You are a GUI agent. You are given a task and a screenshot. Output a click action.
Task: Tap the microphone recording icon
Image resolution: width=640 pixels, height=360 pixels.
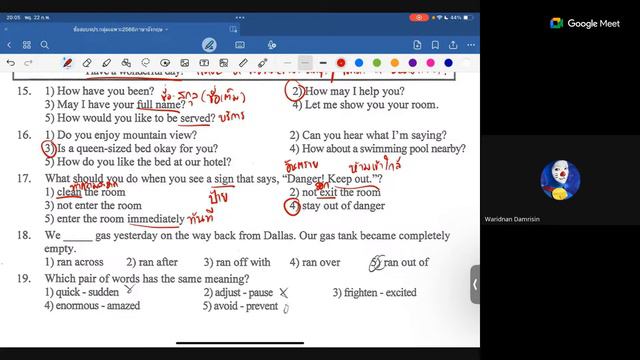272,45
